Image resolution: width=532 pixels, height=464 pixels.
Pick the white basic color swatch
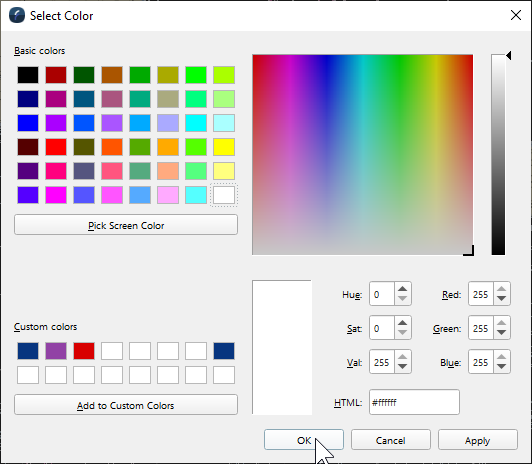tap(224, 195)
